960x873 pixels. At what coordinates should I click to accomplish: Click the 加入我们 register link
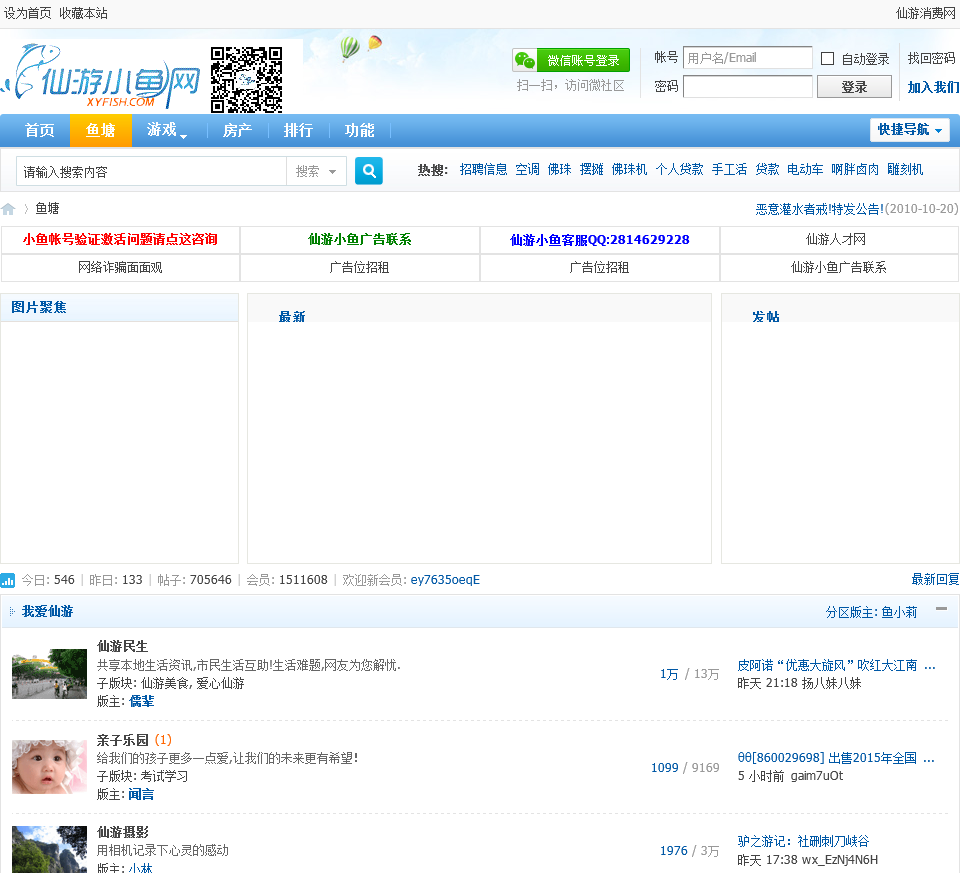pos(933,88)
